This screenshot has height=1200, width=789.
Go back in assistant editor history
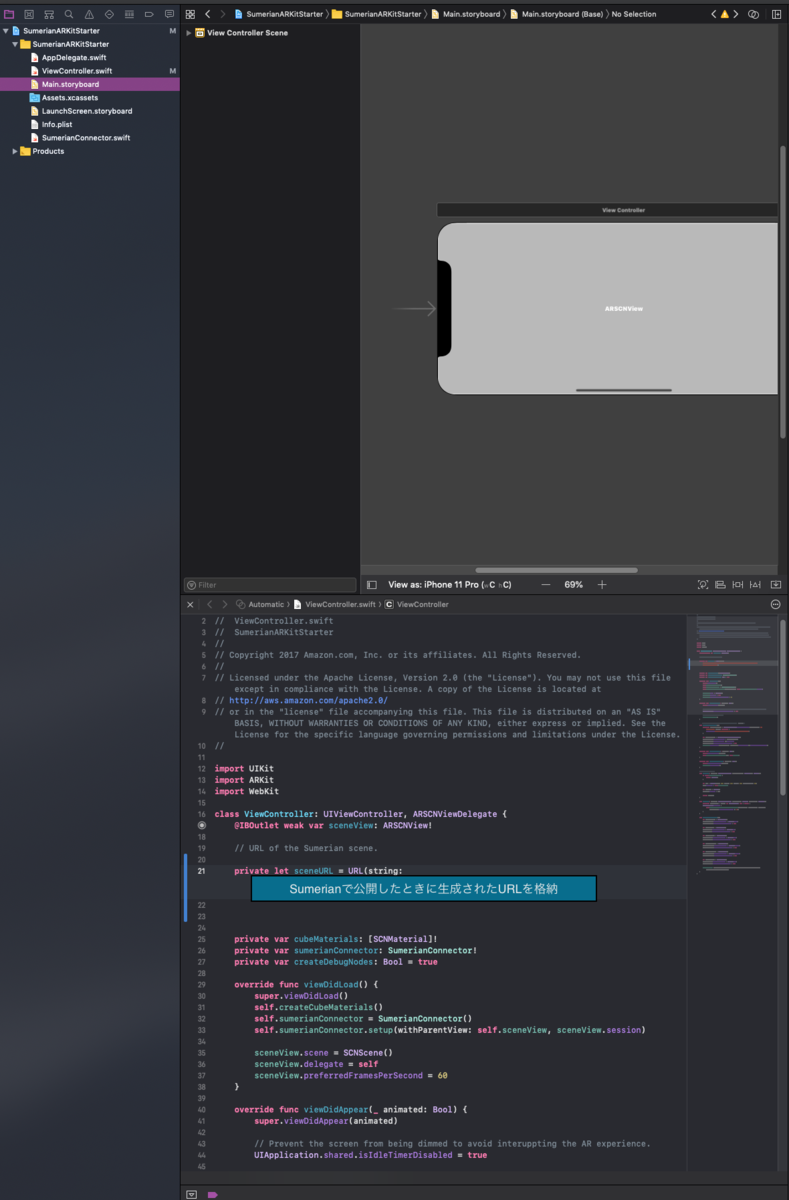pyautogui.click(x=209, y=604)
